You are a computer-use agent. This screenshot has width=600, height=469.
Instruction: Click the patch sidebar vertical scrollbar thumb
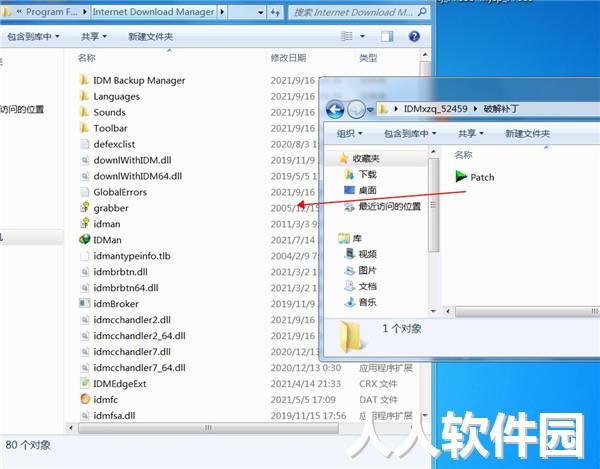click(x=433, y=205)
